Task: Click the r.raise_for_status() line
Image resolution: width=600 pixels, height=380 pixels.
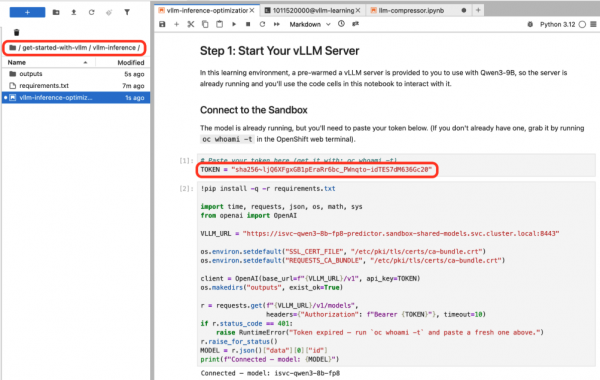Action: 239,341
